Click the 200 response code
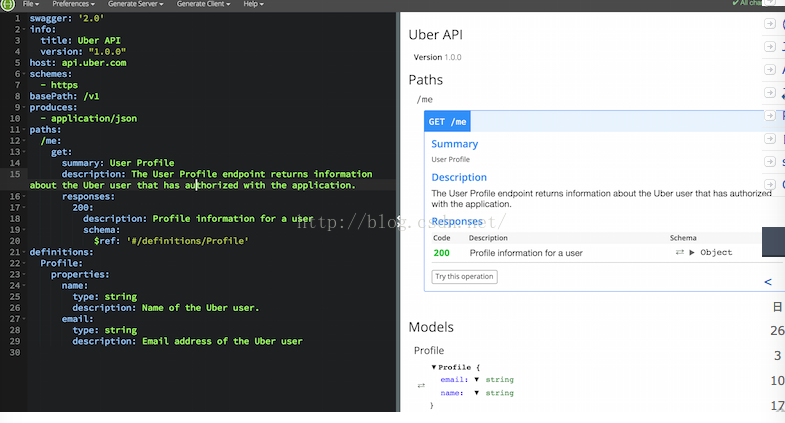785x423 pixels. point(442,253)
